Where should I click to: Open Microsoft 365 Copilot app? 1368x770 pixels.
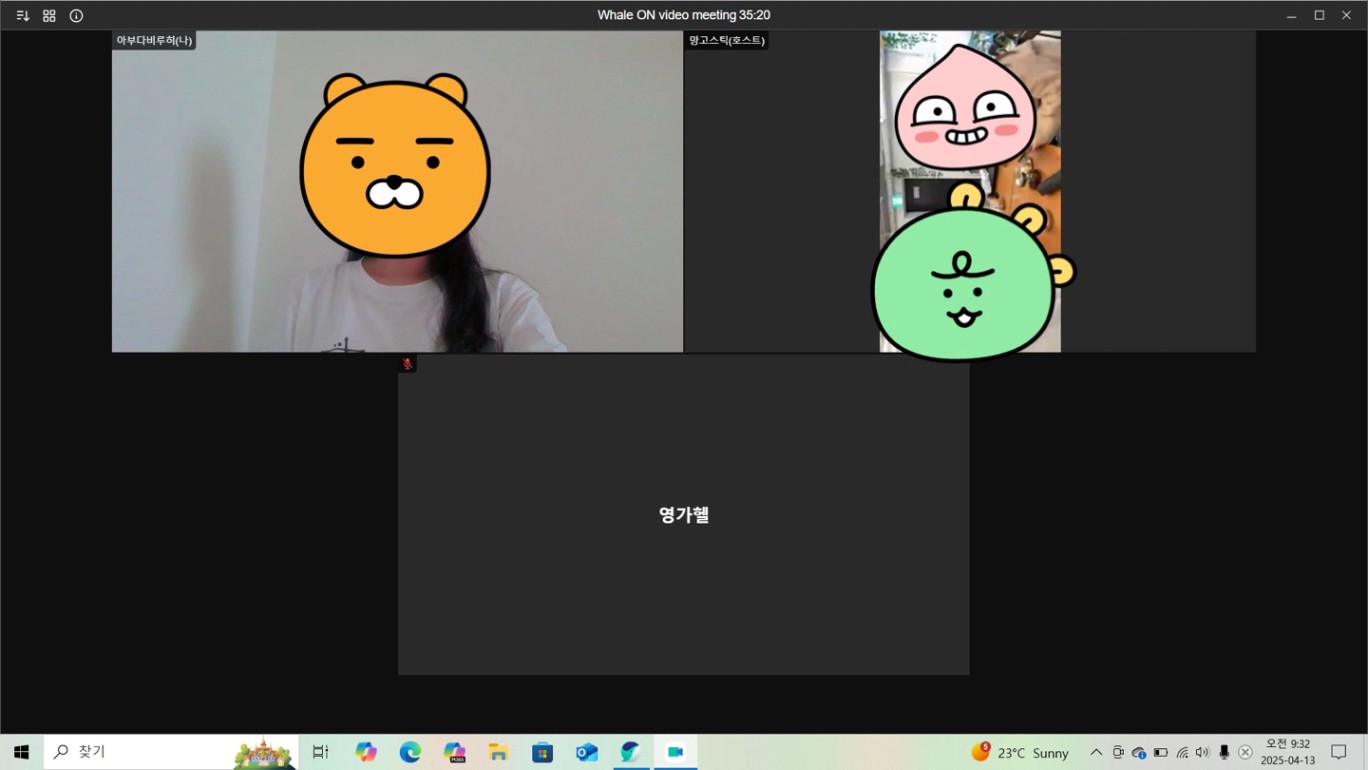pos(455,752)
